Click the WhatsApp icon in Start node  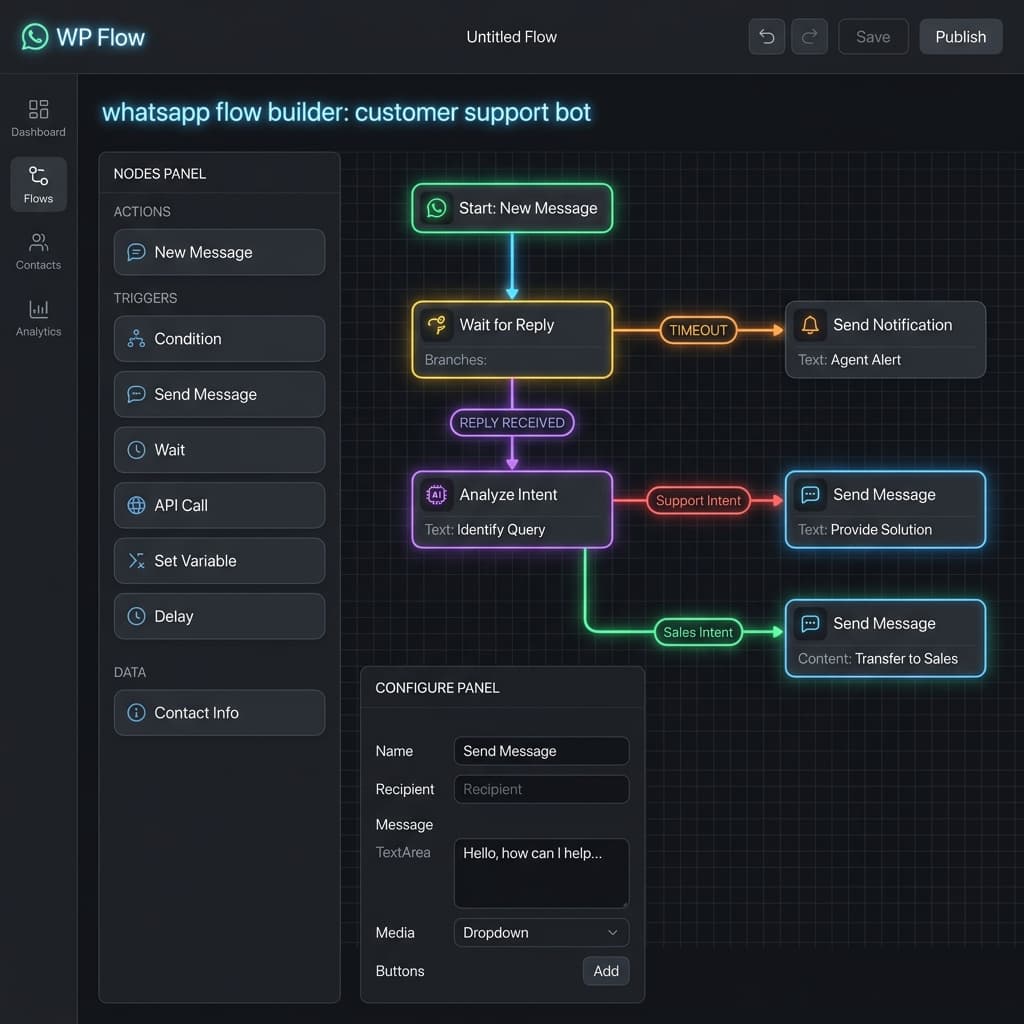tap(436, 208)
